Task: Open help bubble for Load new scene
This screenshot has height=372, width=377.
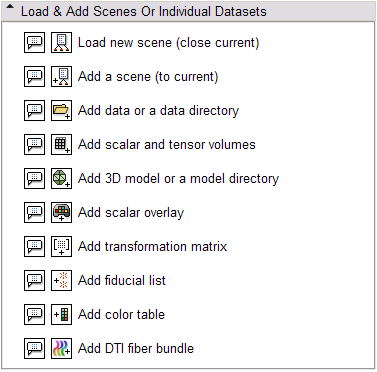Action: click(34, 42)
